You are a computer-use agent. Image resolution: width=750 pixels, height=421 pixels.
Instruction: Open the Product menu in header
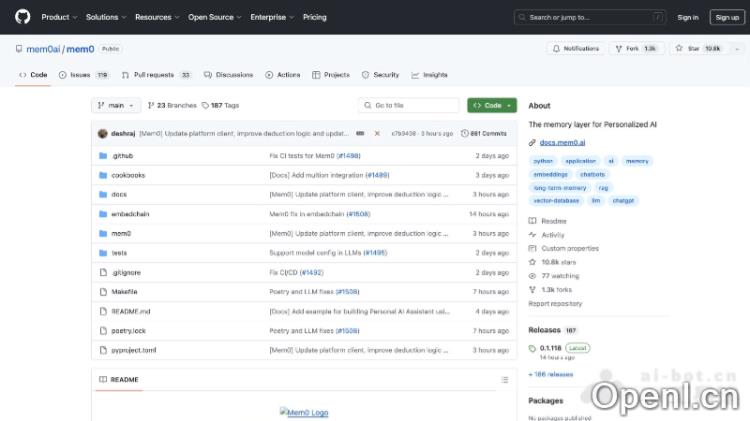58,17
